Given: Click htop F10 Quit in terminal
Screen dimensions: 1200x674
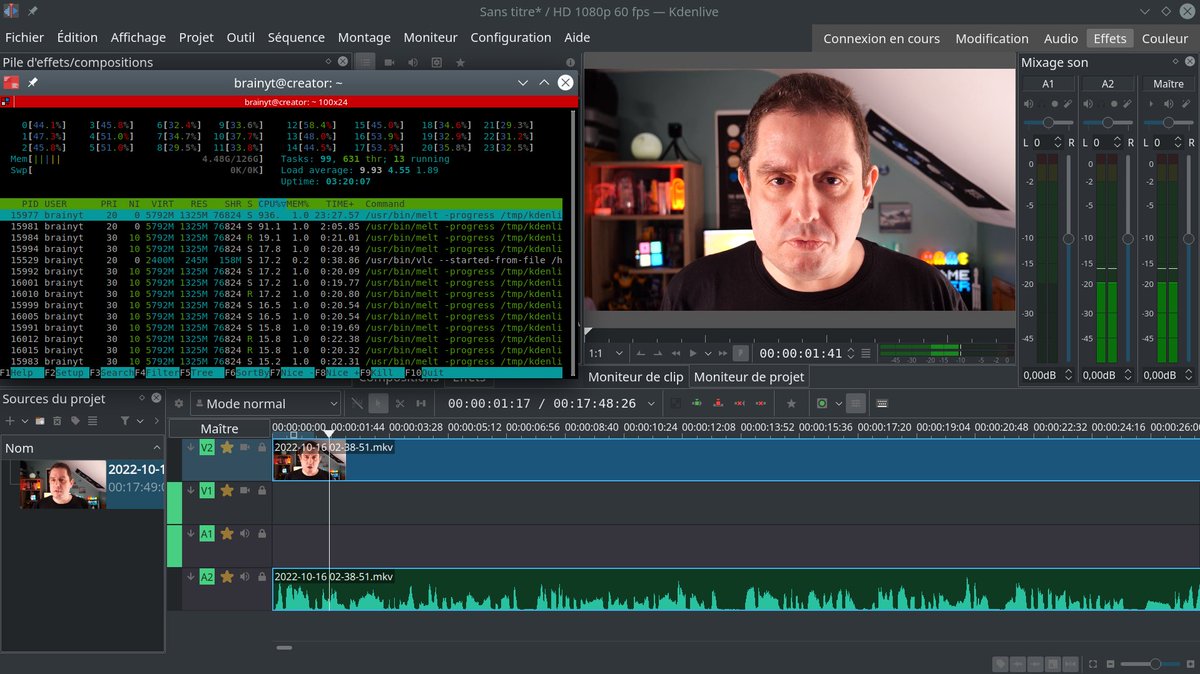Looking at the screenshot, I should (x=427, y=373).
